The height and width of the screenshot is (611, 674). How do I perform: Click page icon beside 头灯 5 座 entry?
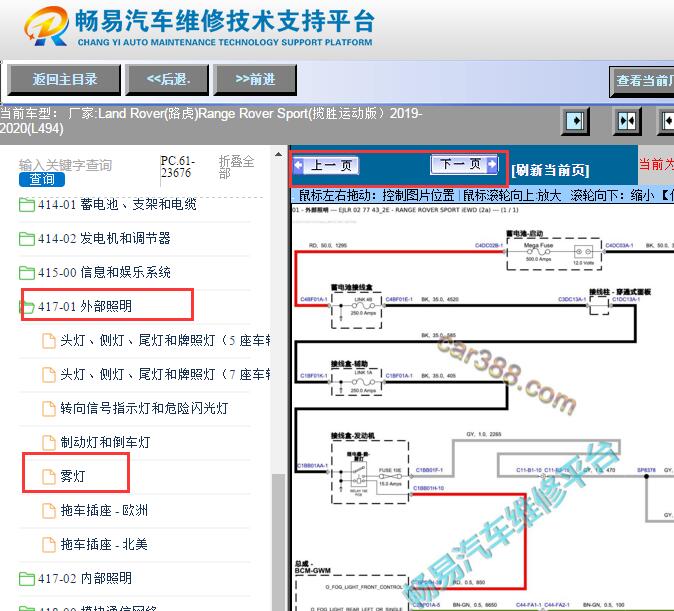pos(49,341)
